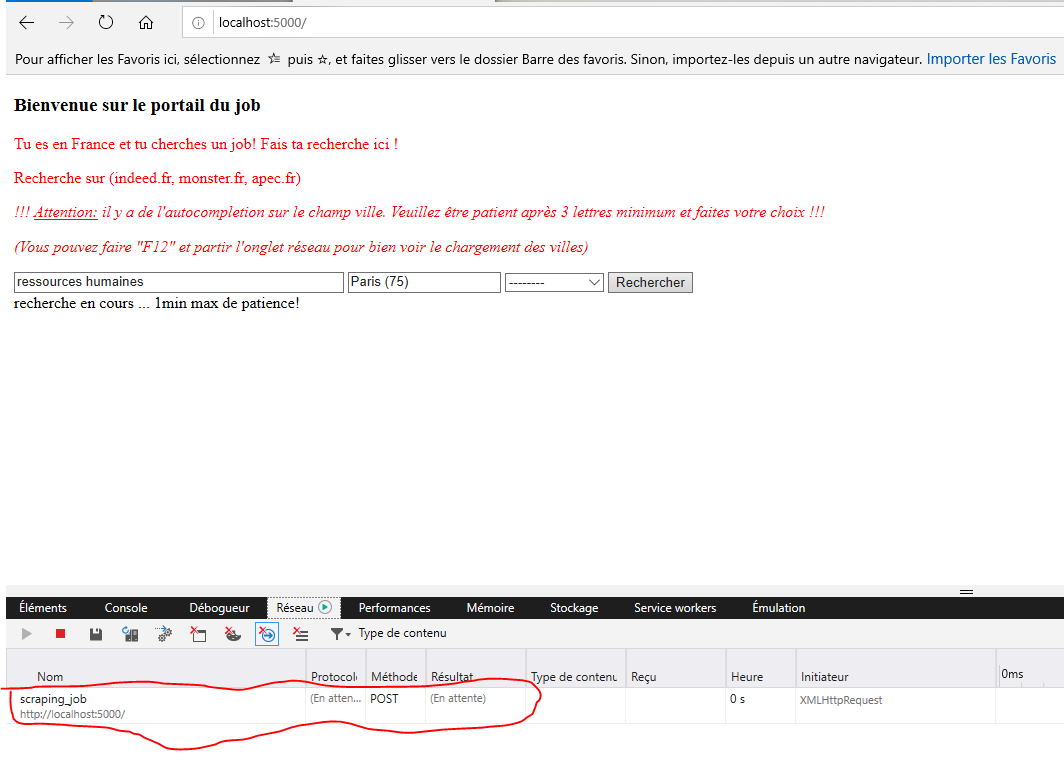
Task: Open the Émulation tab
Action: tap(778, 608)
